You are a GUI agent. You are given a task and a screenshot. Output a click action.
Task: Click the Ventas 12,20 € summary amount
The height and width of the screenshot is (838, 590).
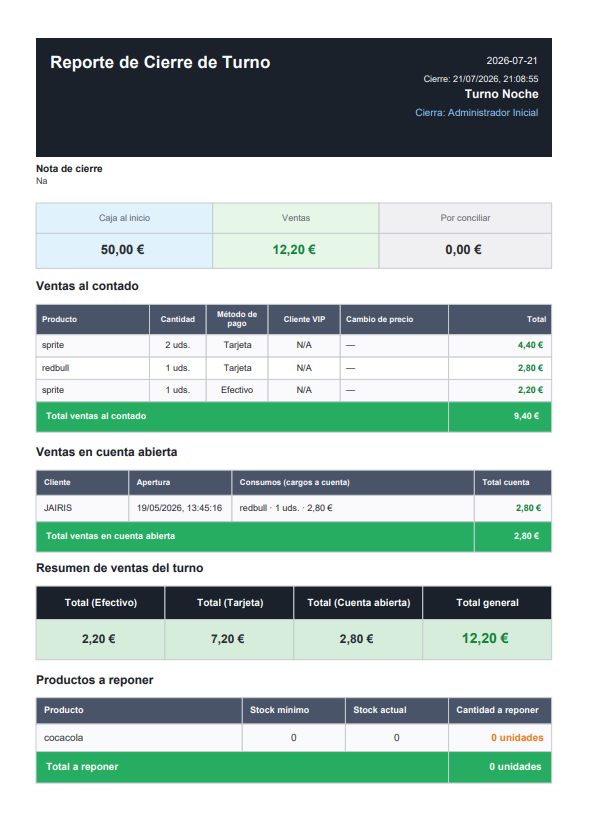click(x=294, y=250)
